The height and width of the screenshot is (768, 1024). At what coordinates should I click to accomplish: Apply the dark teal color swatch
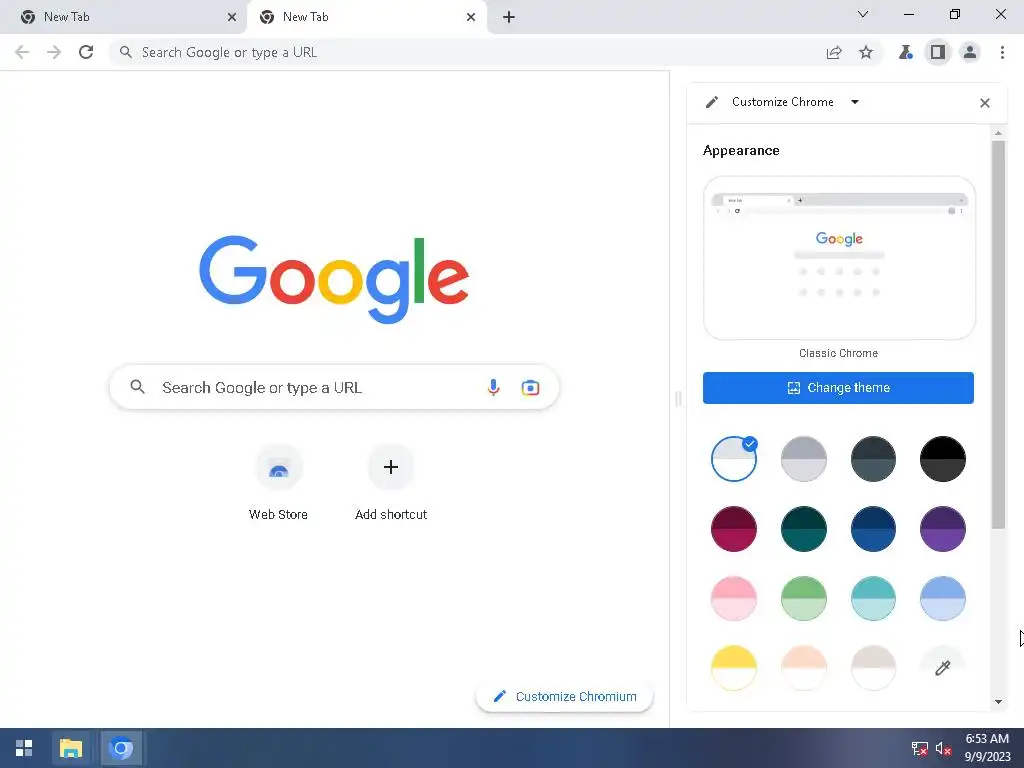[x=803, y=528]
